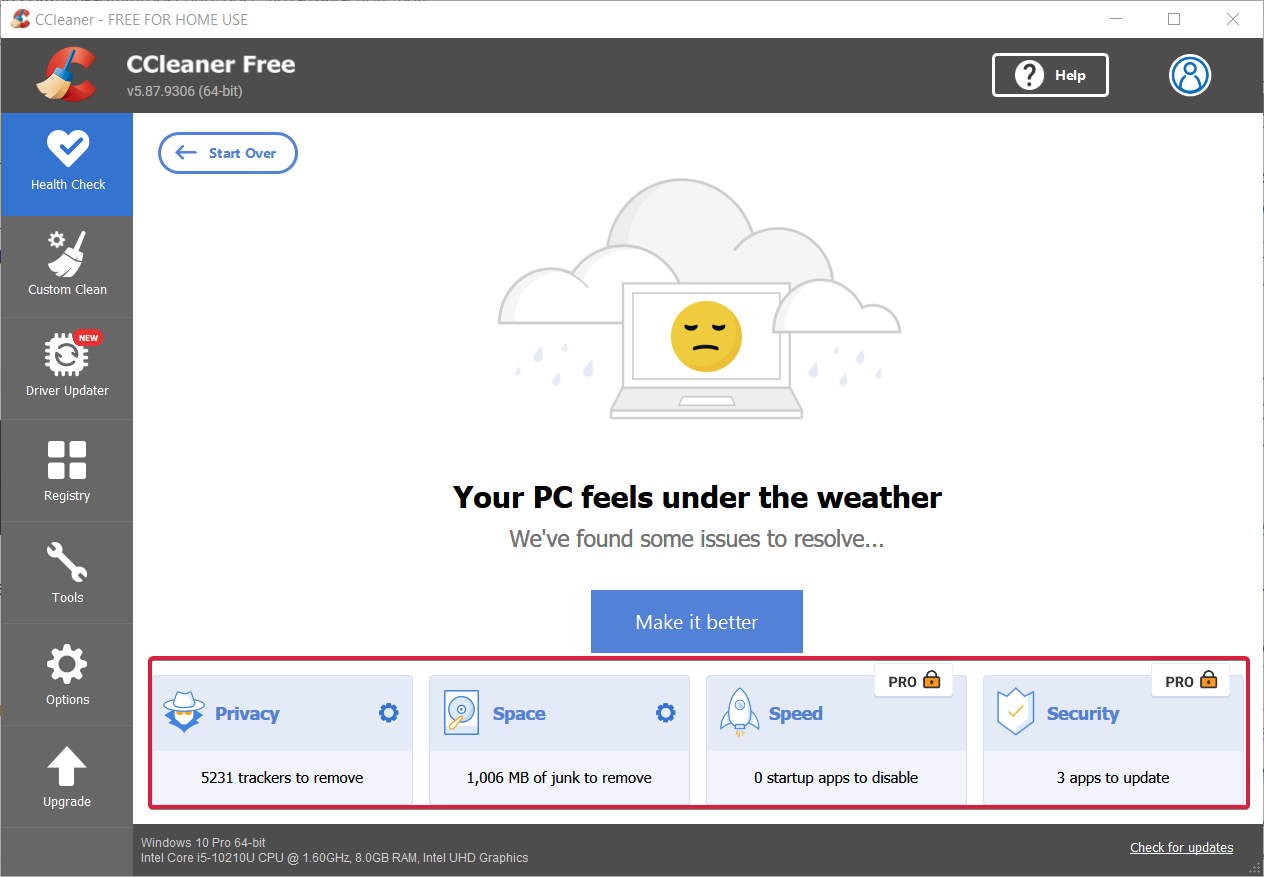
Task: Click the NEW badge on Driver Updater
Action: pyautogui.click(x=88, y=338)
